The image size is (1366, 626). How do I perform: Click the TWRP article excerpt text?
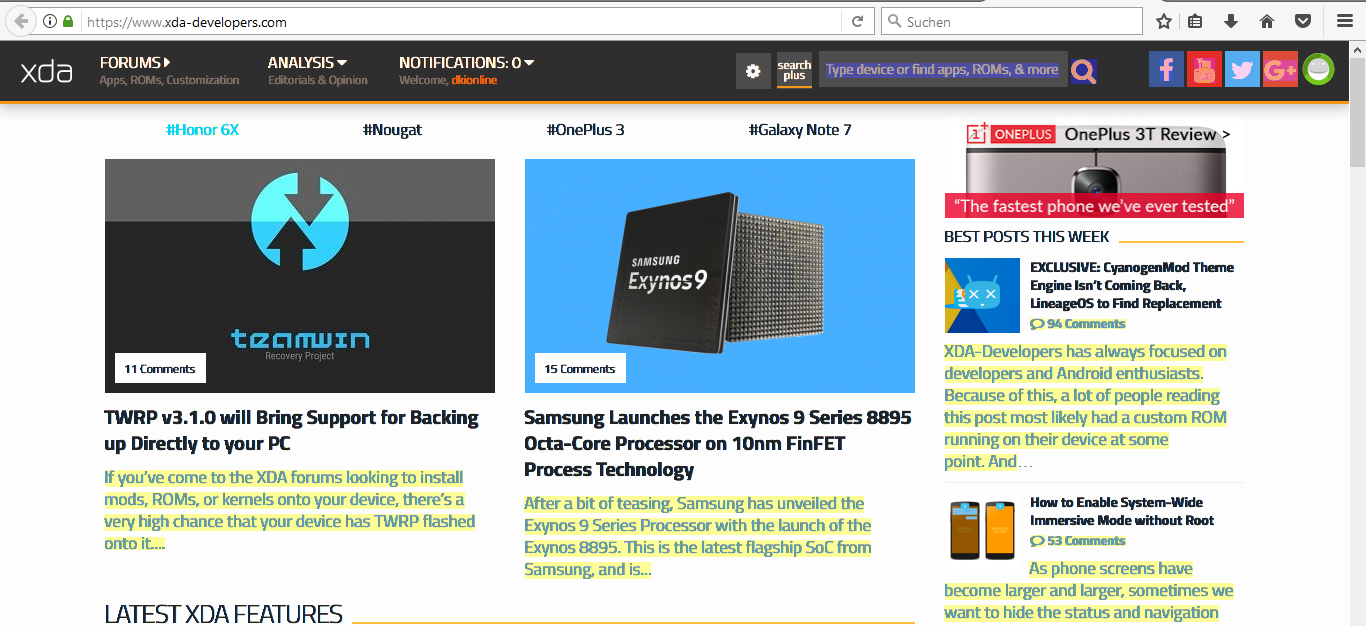(290, 510)
